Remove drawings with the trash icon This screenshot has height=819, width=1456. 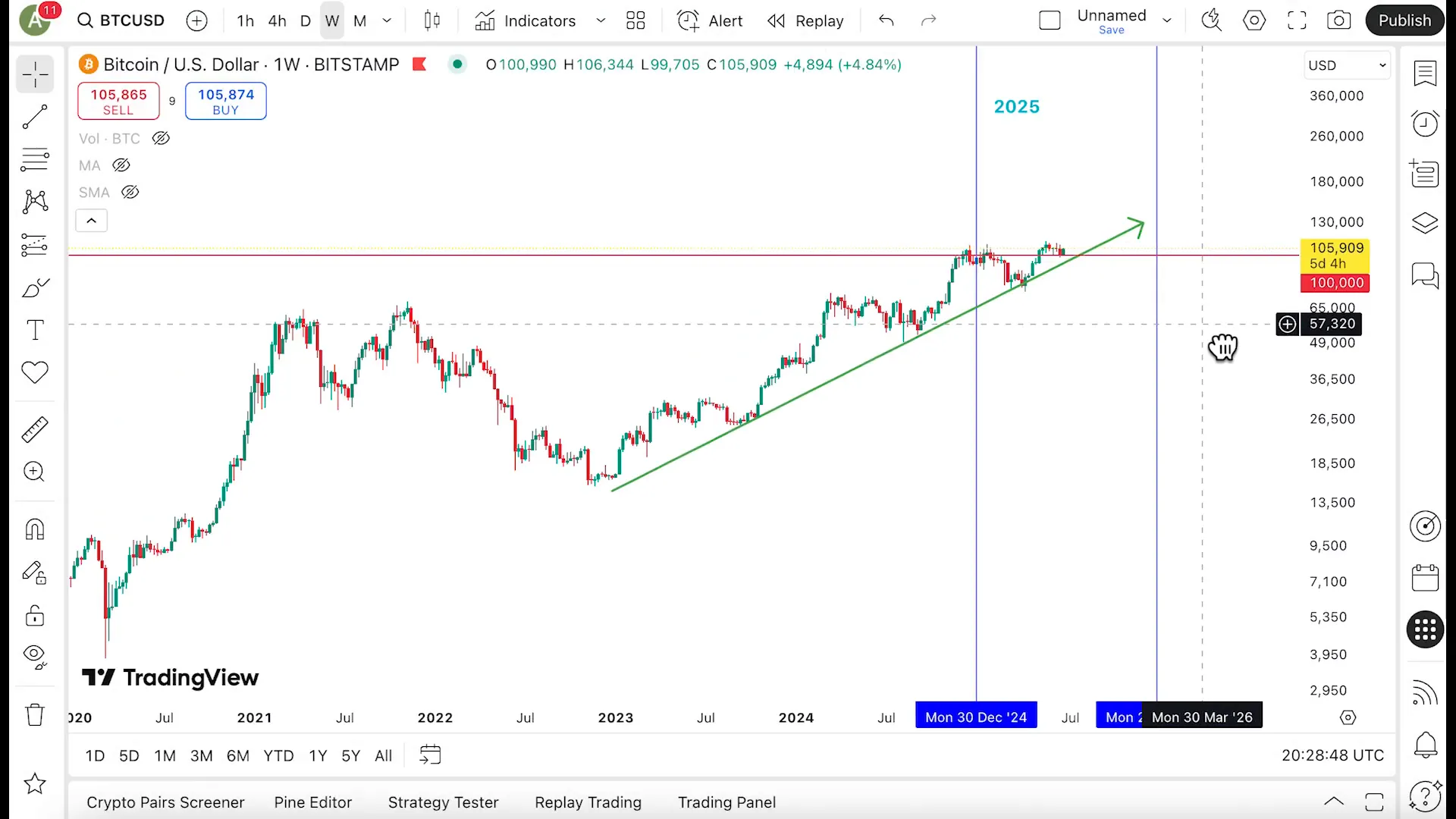pos(35,715)
